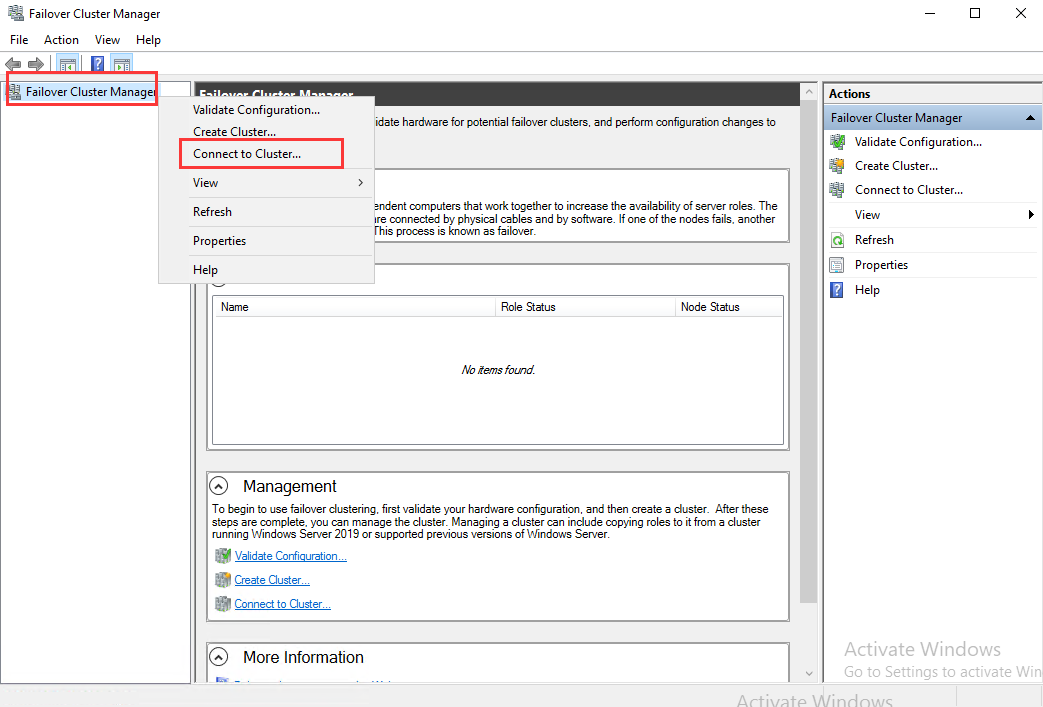This screenshot has width=1043, height=707.
Task: Click the Forward arrow in the toolbar
Action: [36, 65]
